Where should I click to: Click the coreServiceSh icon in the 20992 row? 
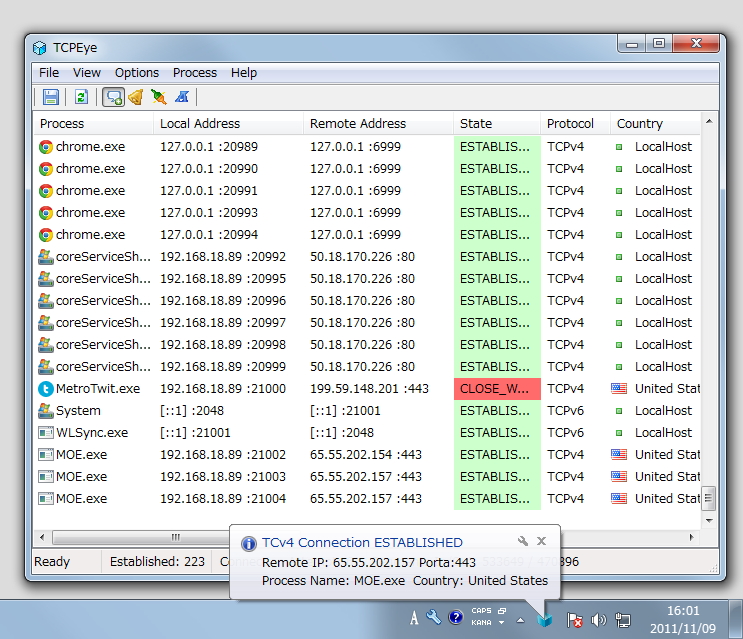click(x=45, y=257)
